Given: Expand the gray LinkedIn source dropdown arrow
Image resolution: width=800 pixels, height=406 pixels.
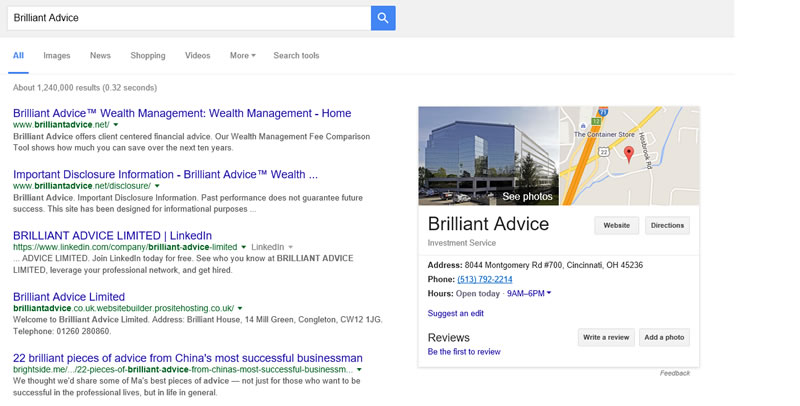Looking at the screenshot, I should coord(290,247).
